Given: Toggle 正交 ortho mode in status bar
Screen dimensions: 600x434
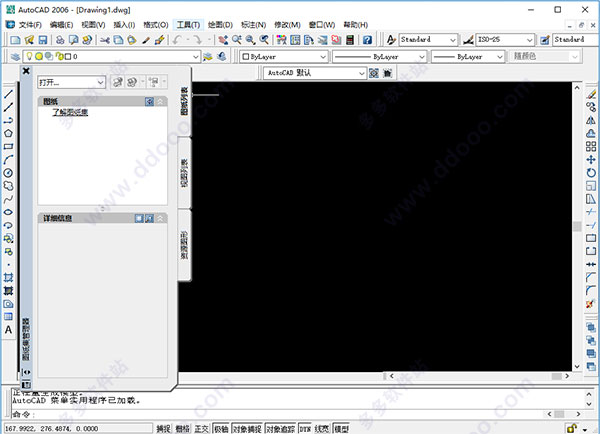Looking at the screenshot, I should pyautogui.click(x=202, y=429).
